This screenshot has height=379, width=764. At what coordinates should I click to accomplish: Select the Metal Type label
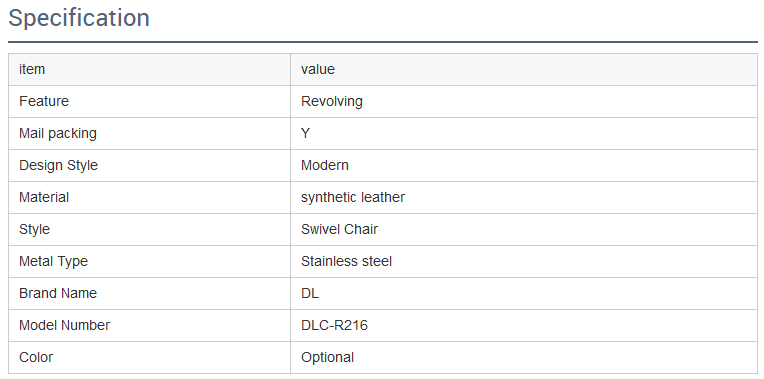pos(150,262)
